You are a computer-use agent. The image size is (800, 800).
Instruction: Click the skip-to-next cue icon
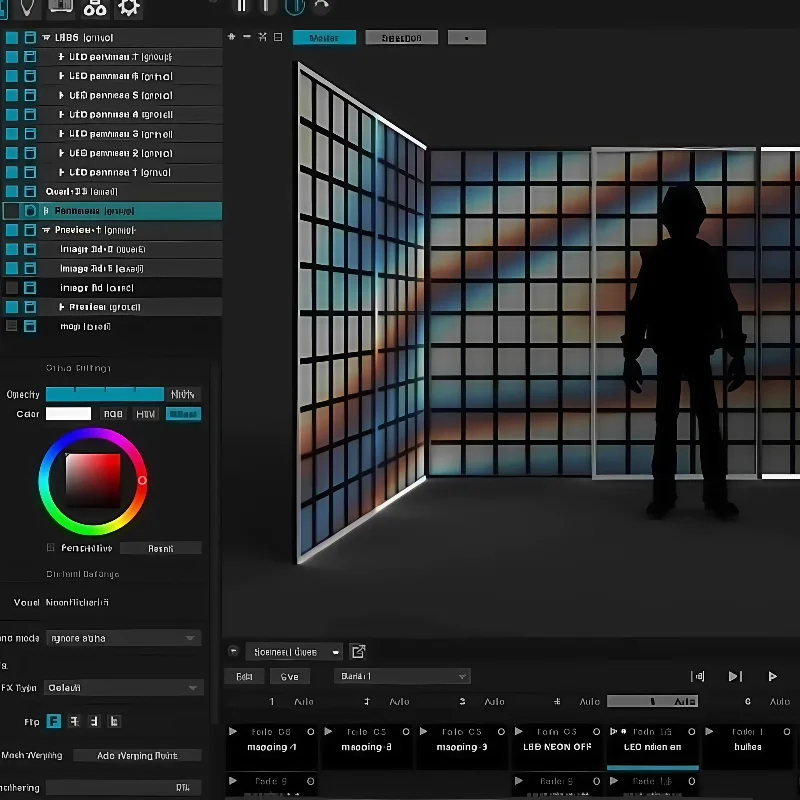735,677
